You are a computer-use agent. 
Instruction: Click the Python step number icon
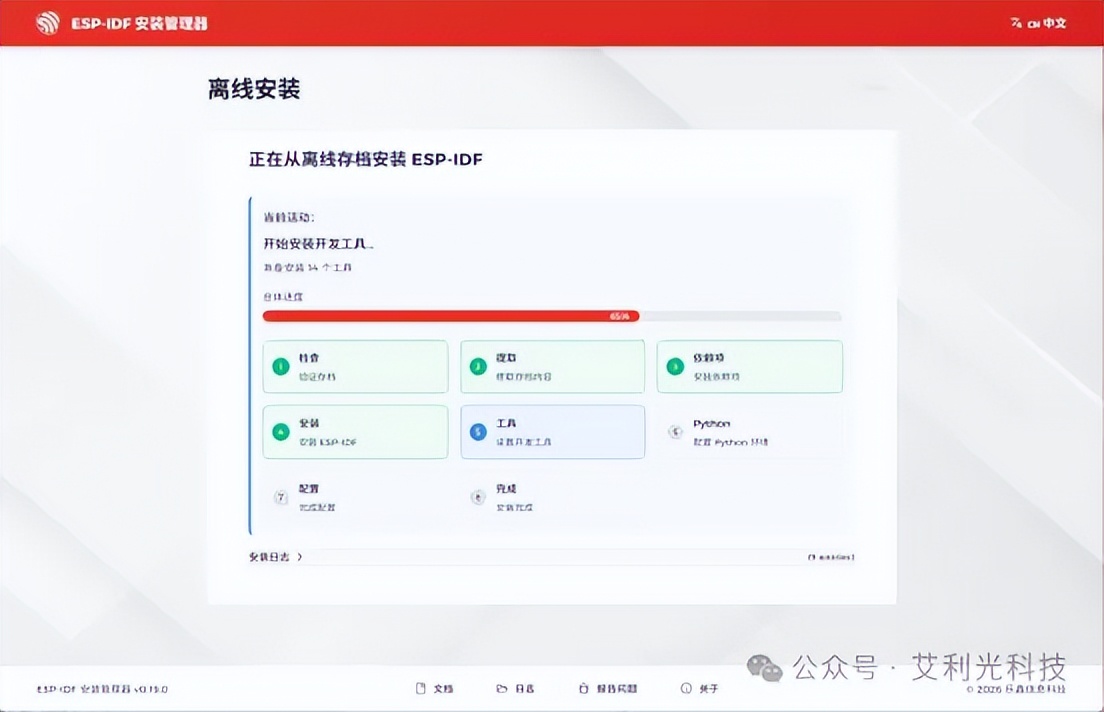point(675,432)
